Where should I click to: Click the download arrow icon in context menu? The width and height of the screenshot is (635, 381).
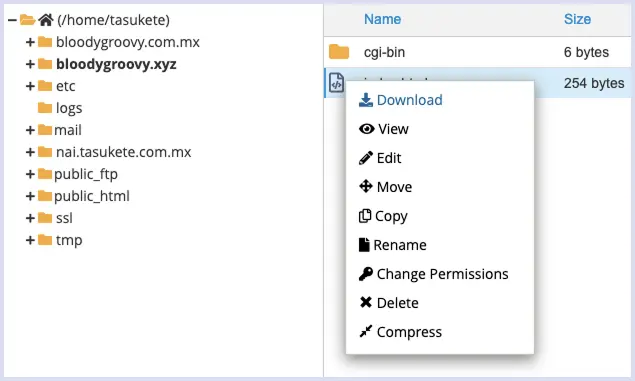366,100
